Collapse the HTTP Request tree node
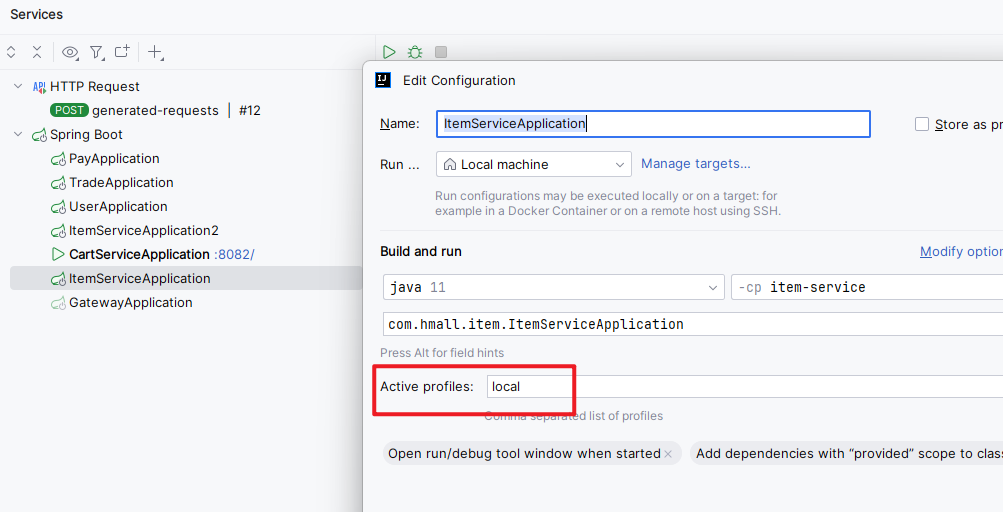Image resolution: width=1003 pixels, height=512 pixels. coord(18,86)
